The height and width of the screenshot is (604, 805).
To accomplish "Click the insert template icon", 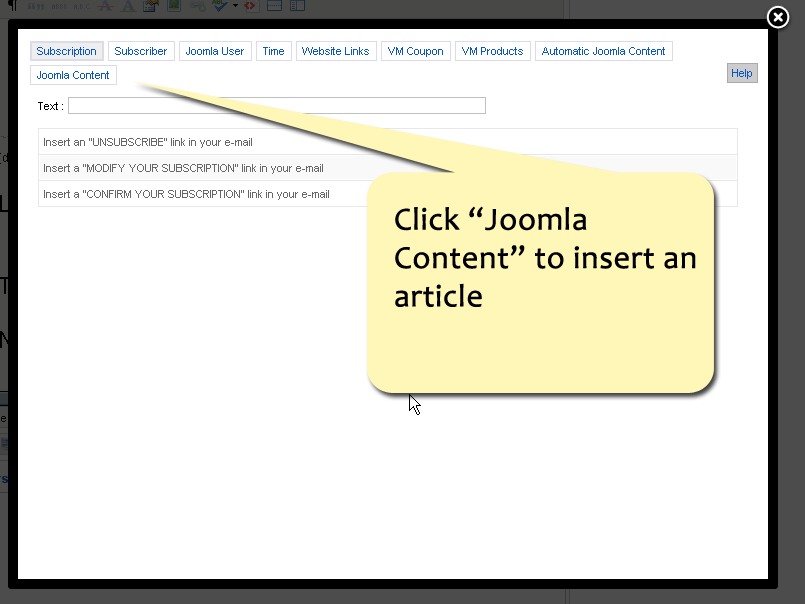I will (x=148, y=6).
